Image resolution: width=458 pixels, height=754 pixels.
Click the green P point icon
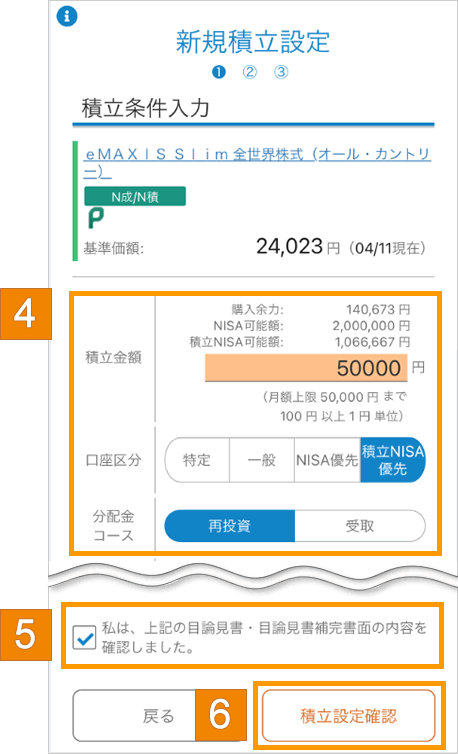pos(95,218)
